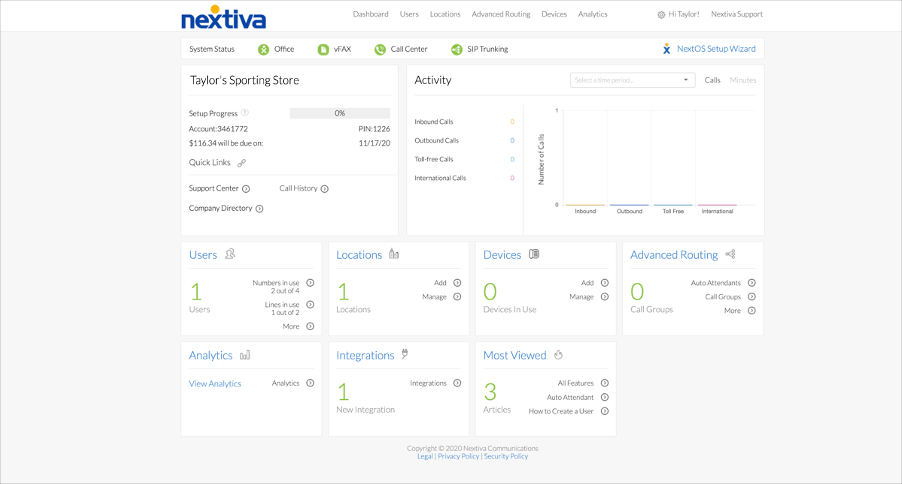This screenshot has width=902, height=484.
Task: Open Analytics in the top navigation
Action: [x=592, y=14]
